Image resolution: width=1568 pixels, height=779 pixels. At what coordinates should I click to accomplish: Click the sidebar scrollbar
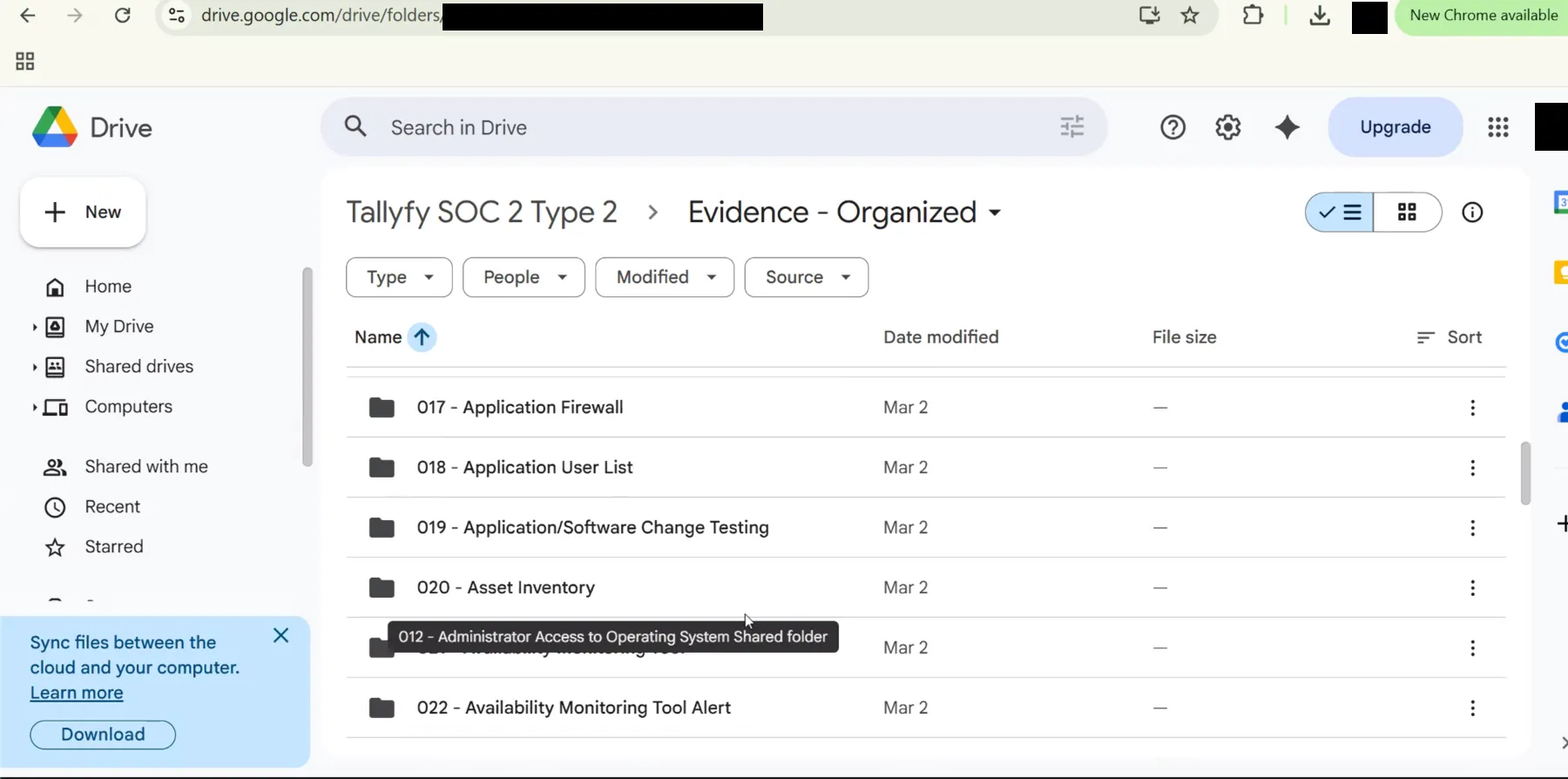307,367
